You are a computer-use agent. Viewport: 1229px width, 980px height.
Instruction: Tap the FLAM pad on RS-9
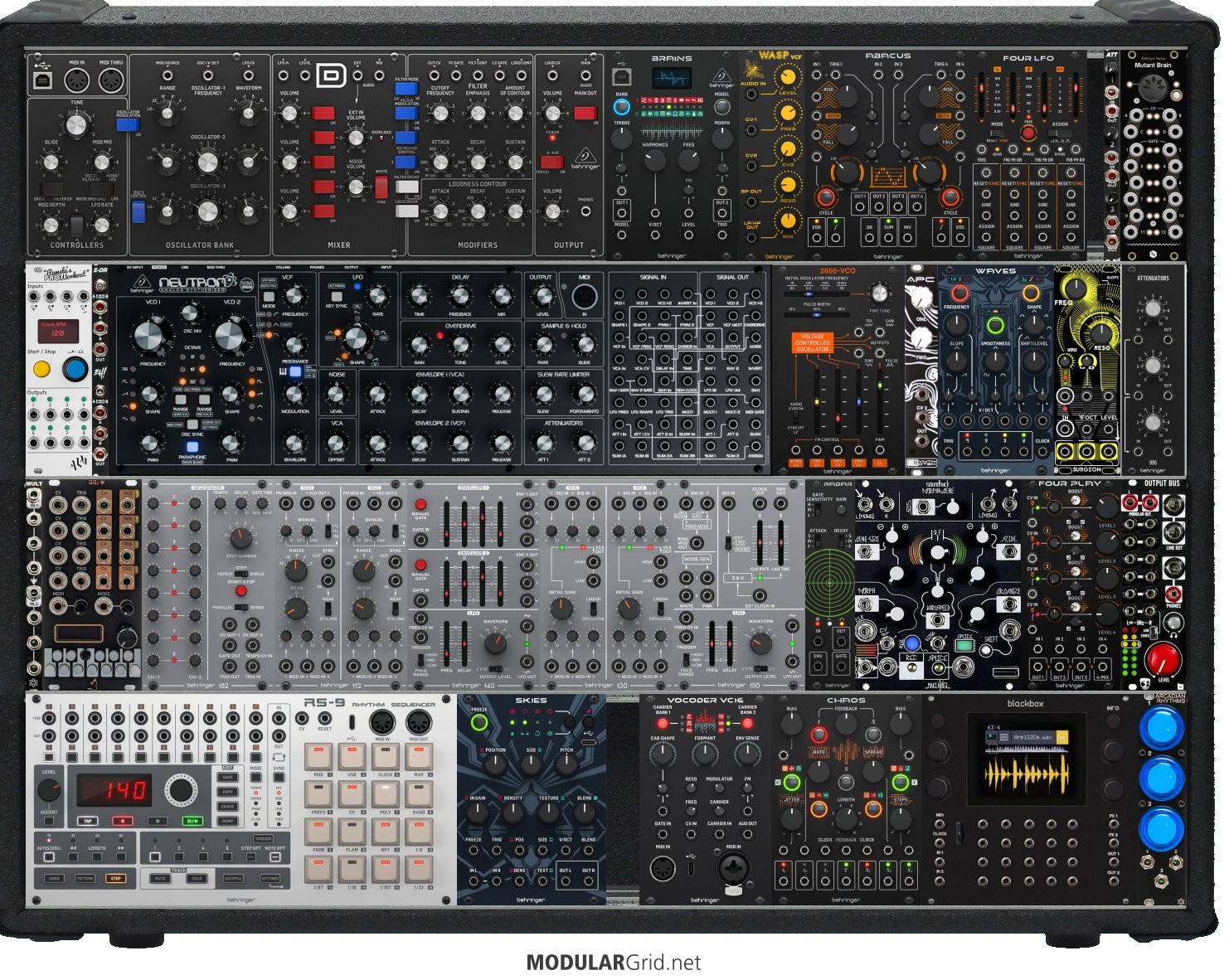(352, 831)
